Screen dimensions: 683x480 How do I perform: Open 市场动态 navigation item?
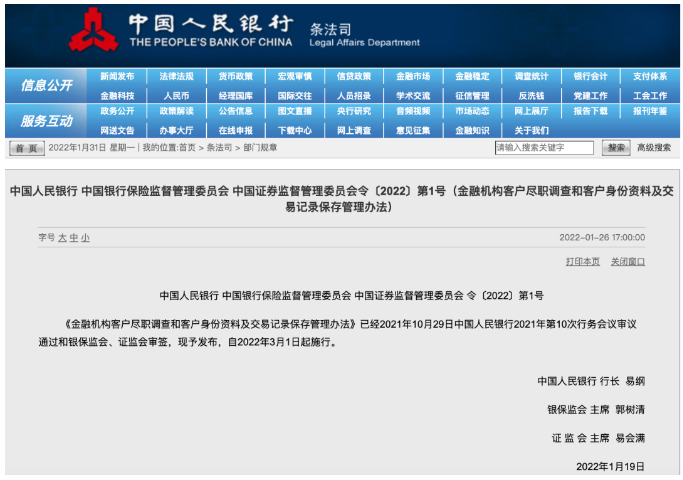click(472, 111)
